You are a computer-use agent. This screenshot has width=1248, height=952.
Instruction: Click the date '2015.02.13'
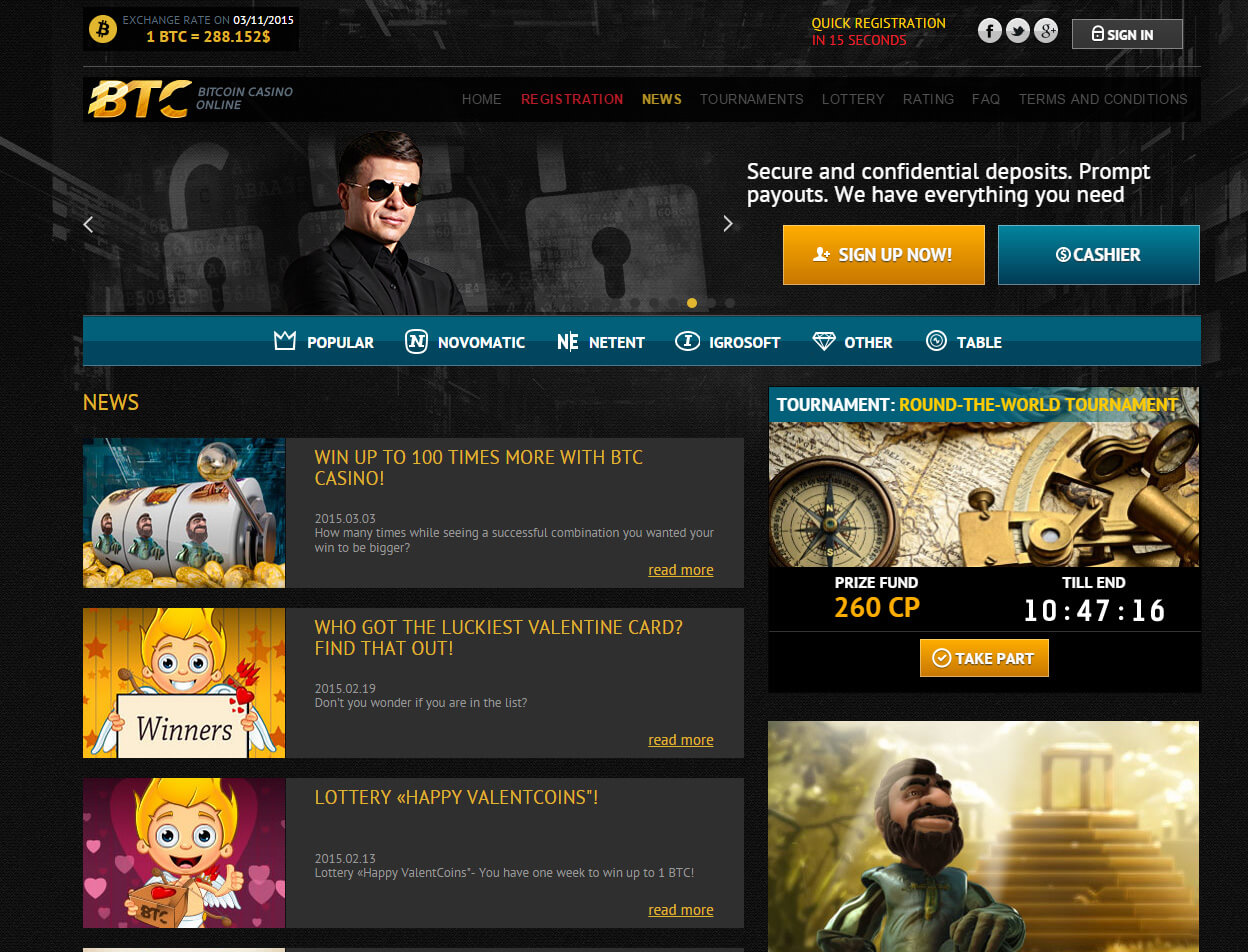tap(345, 858)
